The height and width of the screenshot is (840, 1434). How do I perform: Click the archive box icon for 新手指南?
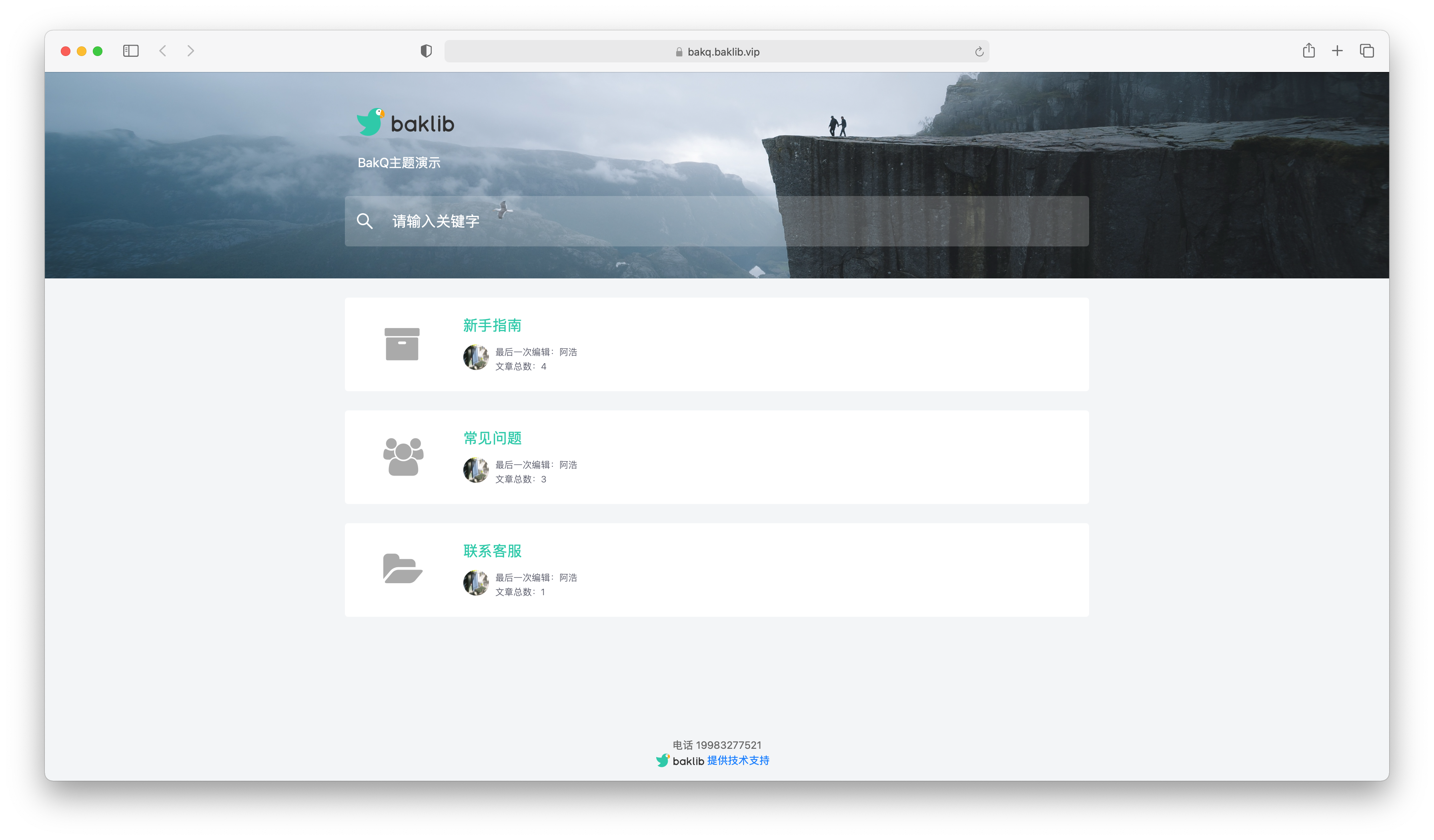click(402, 344)
